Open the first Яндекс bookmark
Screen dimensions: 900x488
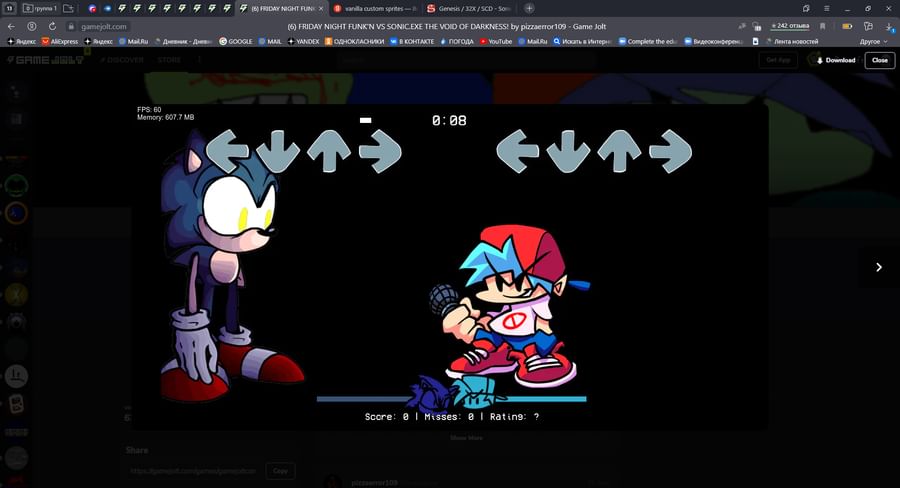(21, 41)
